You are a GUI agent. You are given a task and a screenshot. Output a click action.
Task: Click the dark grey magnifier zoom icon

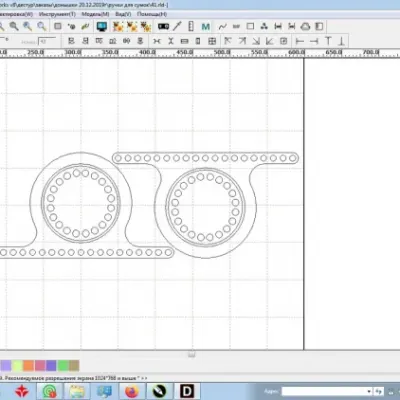14,26
